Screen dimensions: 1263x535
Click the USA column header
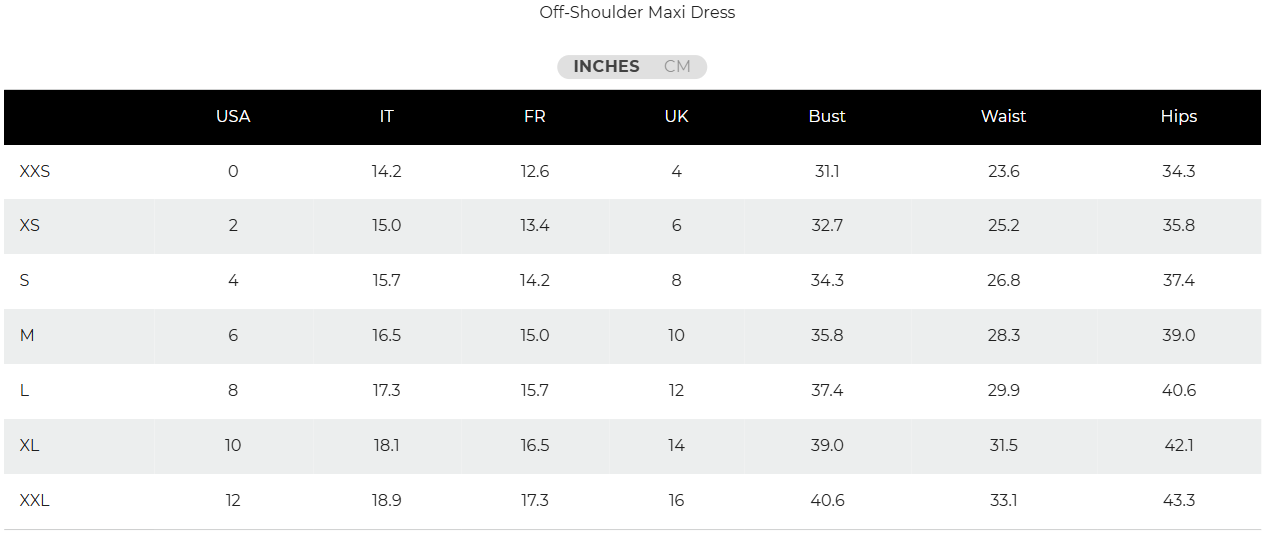233,117
